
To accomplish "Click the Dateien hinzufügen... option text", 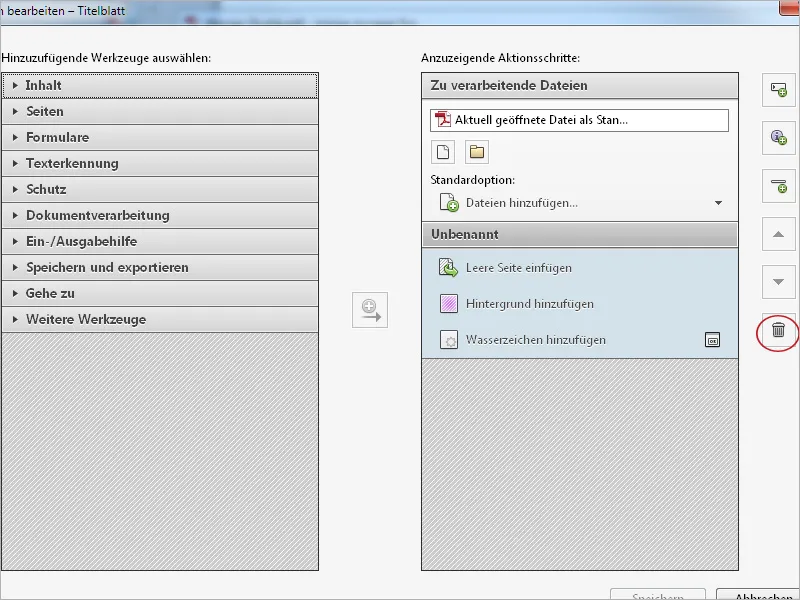I will 521,203.
